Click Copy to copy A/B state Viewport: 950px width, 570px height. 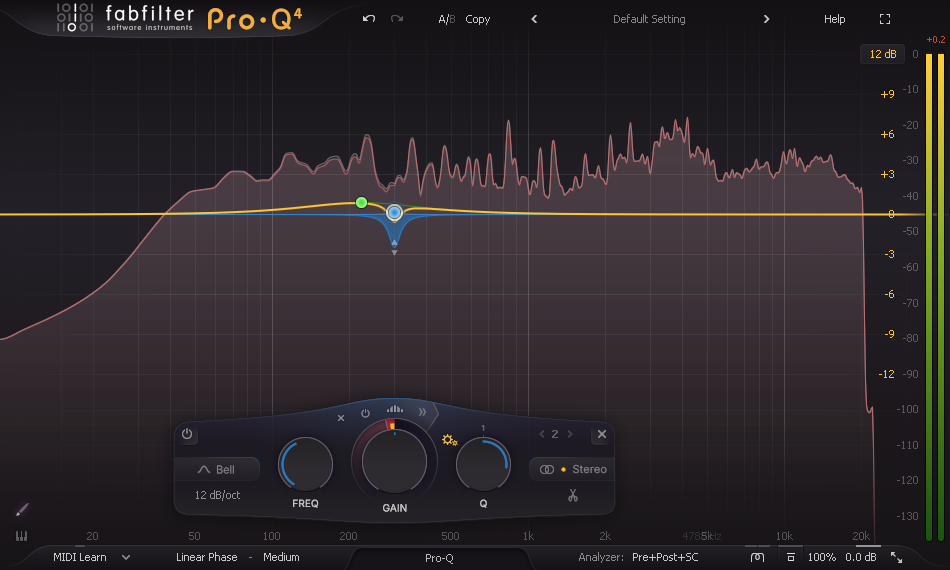[x=477, y=19]
